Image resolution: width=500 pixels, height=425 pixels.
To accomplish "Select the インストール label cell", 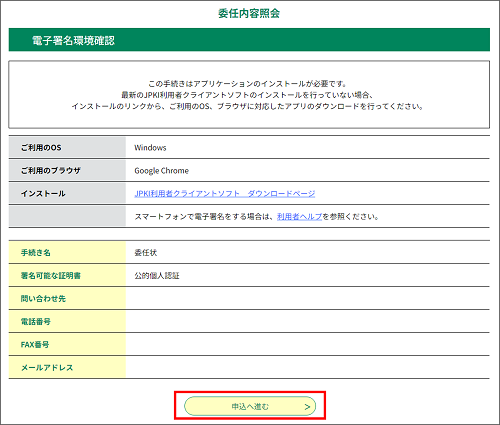I will click(x=67, y=193).
